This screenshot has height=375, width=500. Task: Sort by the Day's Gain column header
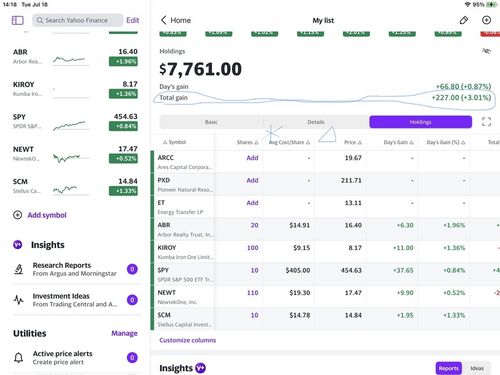point(398,142)
